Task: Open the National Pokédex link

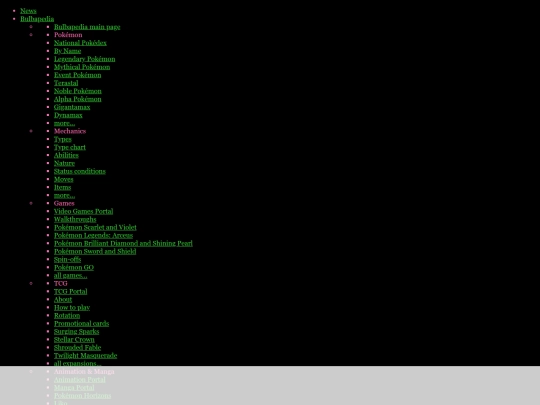Action: point(80,43)
